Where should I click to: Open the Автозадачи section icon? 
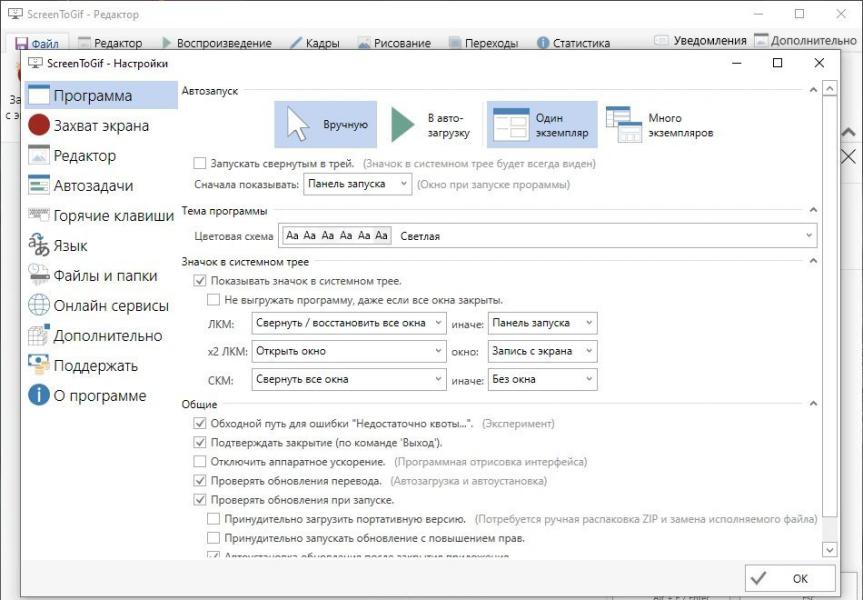(x=39, y=185)
